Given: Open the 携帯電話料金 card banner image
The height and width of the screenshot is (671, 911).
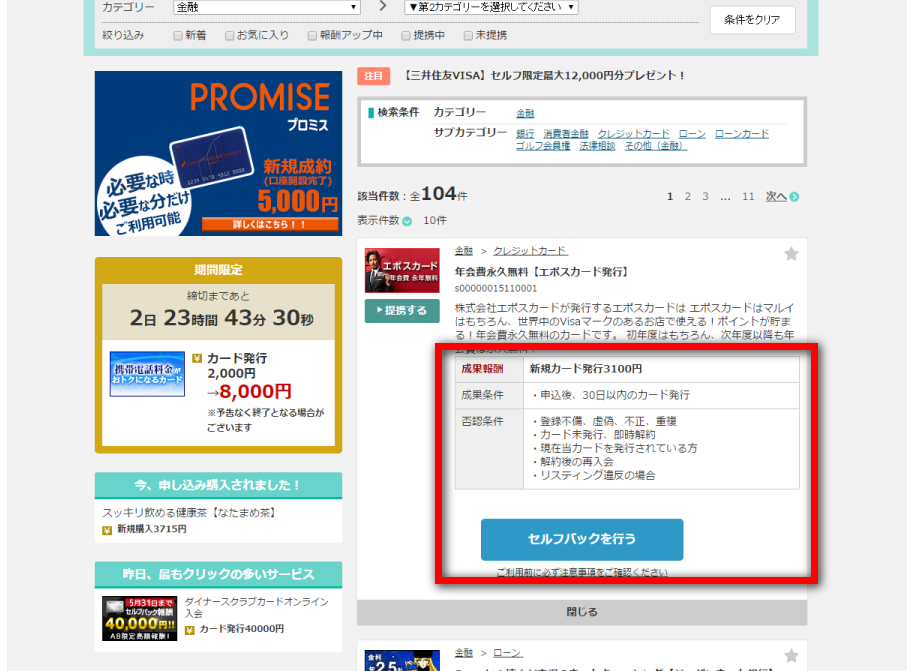Looking at the screenshot, I should pyautogui.click(x=148, y=374).
